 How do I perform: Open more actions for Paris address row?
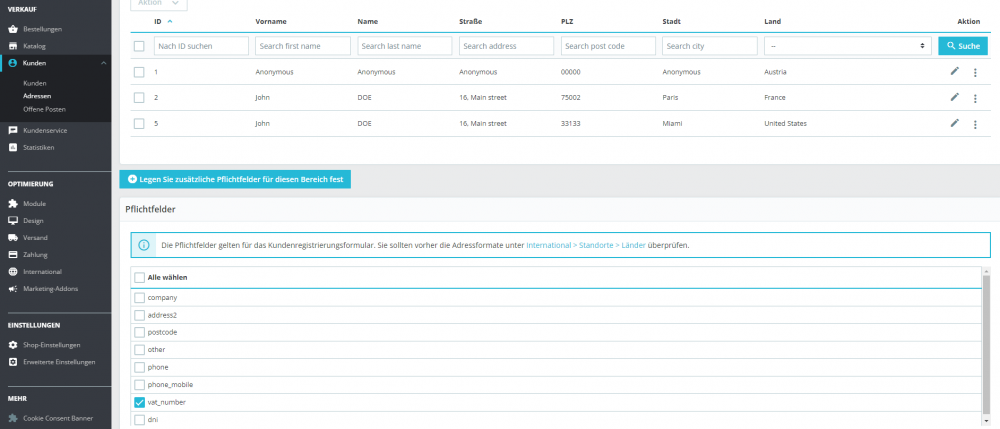[975, 98]
